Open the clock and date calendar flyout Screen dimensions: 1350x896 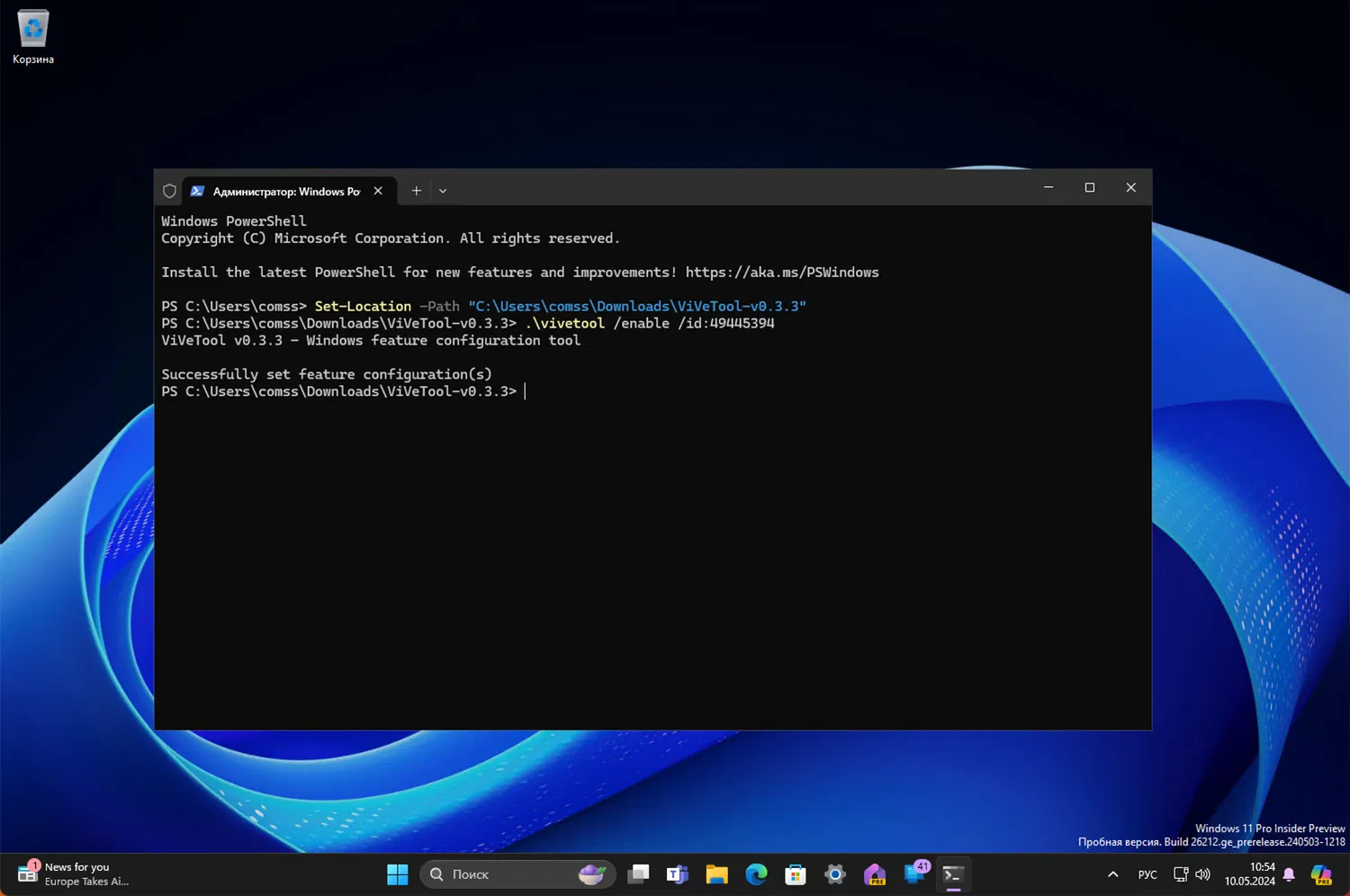point(1250,874)
